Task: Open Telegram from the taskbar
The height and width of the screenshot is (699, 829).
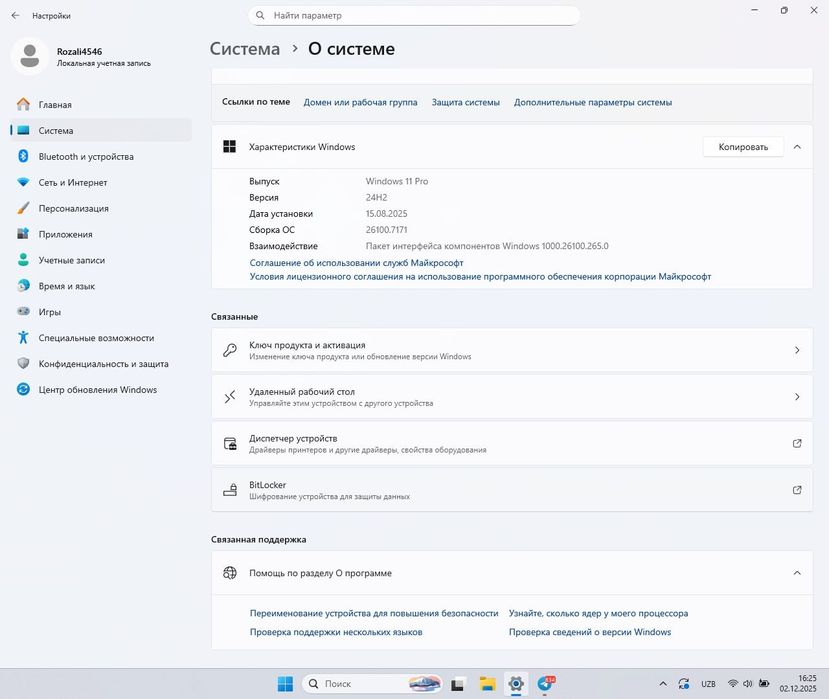Action: point(546,684)
